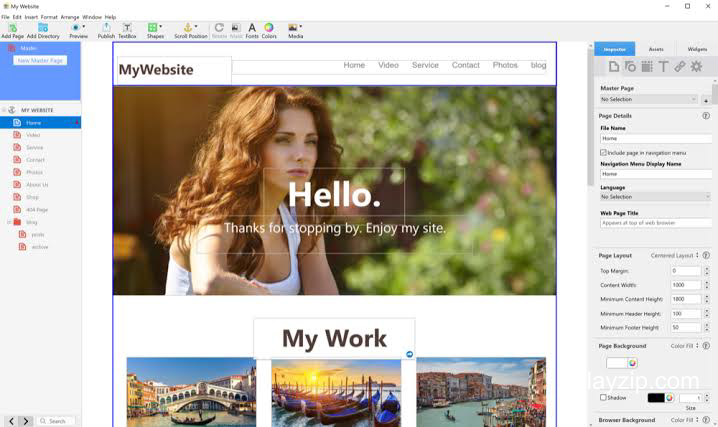Open the text inspector T icon
The height and width of the screenshot is (427, 718).
[x=664, y=67]
